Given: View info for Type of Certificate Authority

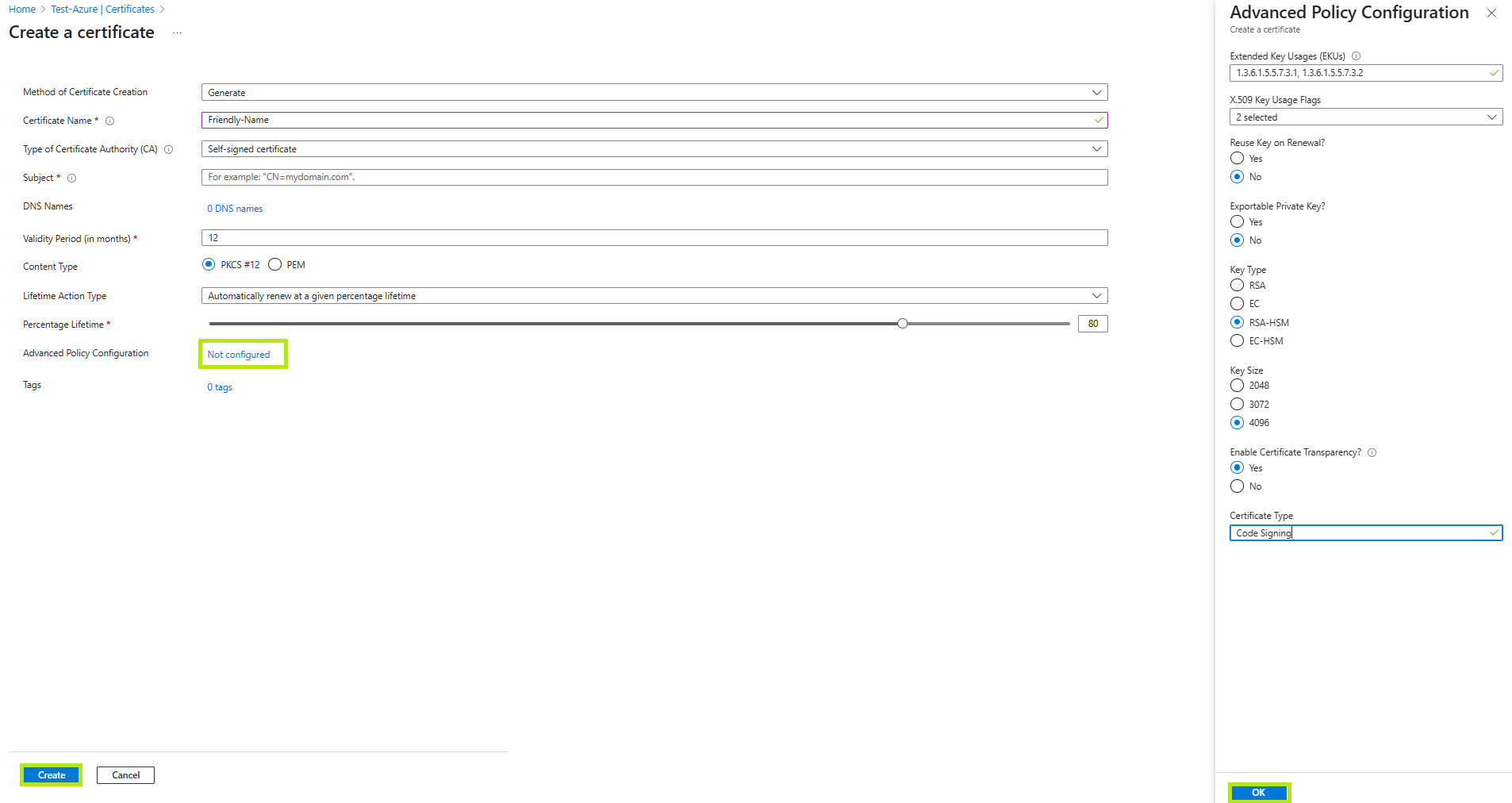Looking at the screenshot, I should coord(168,149).
